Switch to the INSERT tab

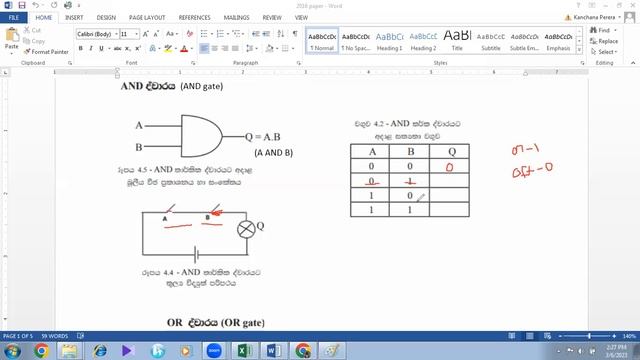tap(74, 18)
